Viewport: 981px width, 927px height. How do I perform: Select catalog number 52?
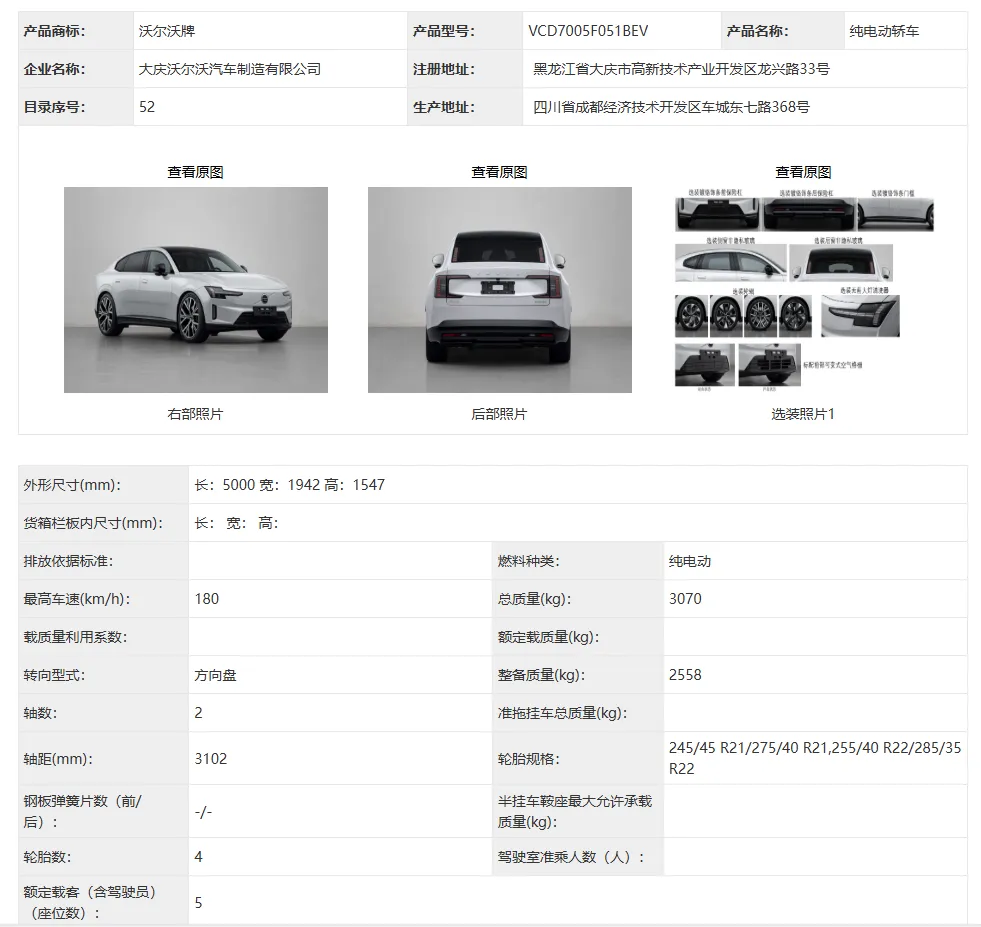pos(147,107)
